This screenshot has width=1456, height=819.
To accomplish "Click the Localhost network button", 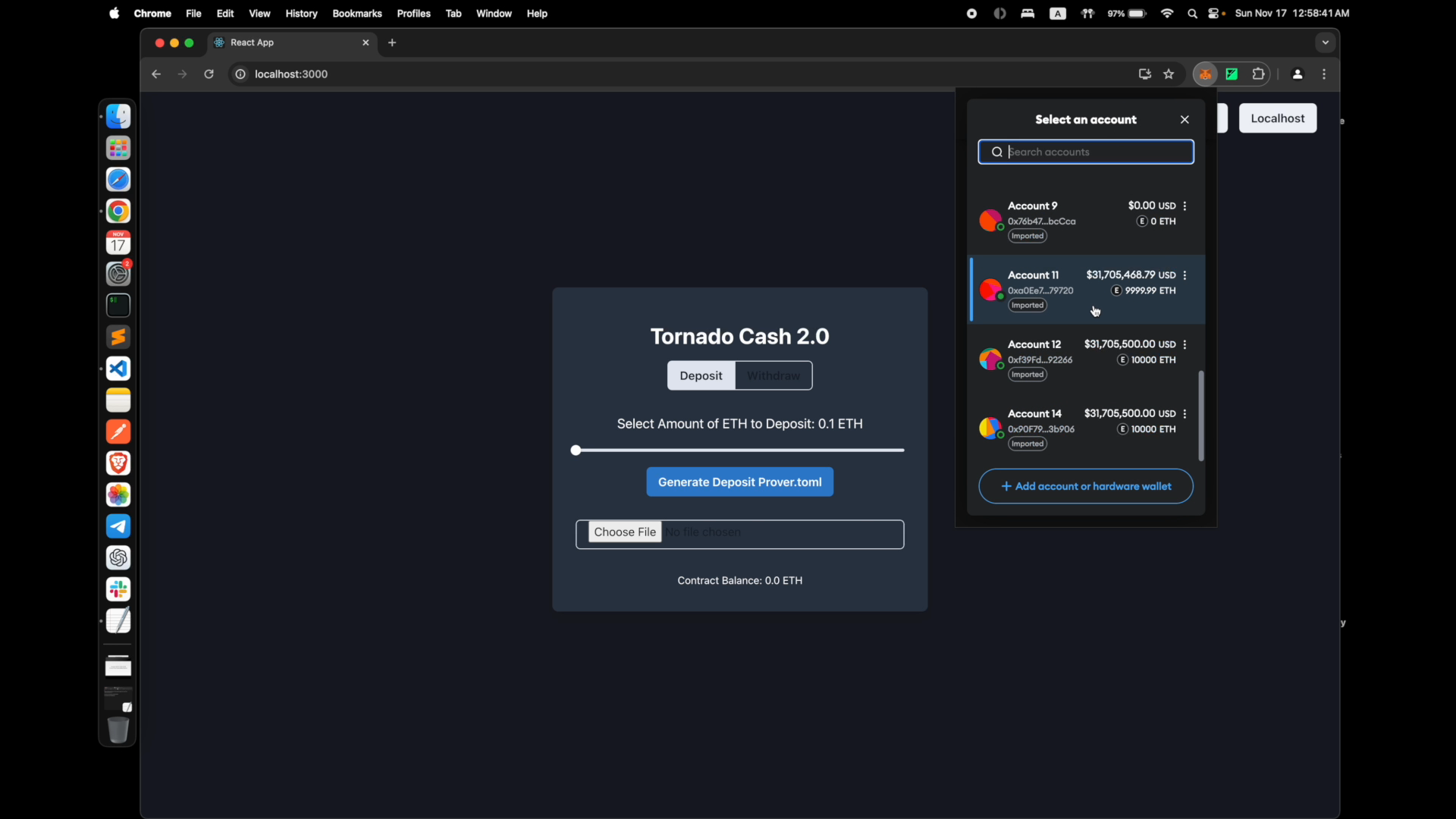I will 1278,118.
